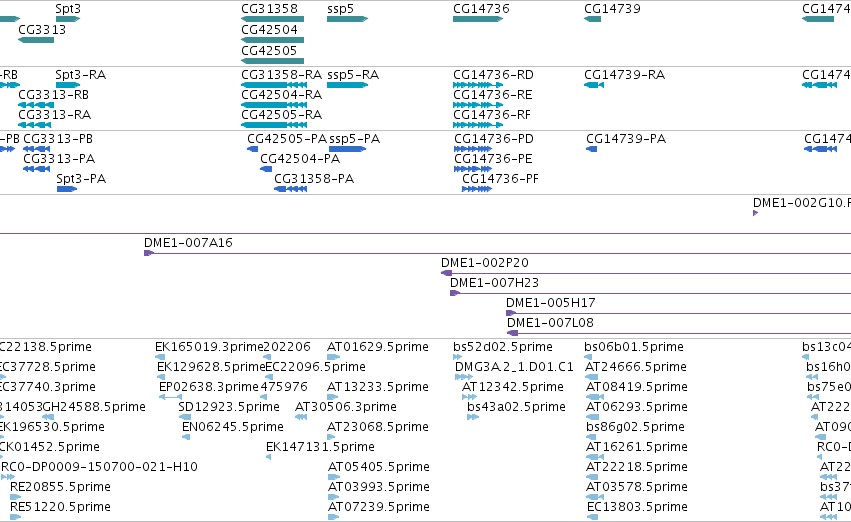The height and width of the screenshot is (522, 851).
Task: Click the ssp5 gene arrow glyph
Action: [347, 19]
